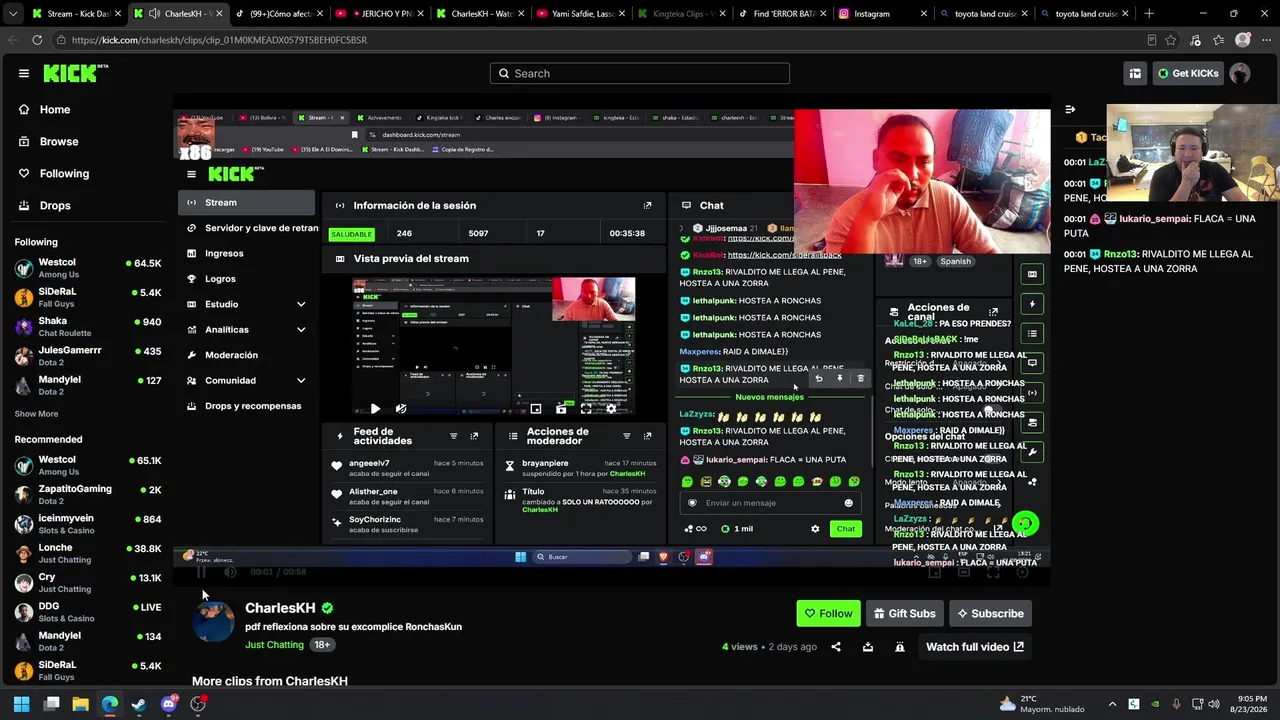Go to Home in the sidebar

tap(55, 109)
